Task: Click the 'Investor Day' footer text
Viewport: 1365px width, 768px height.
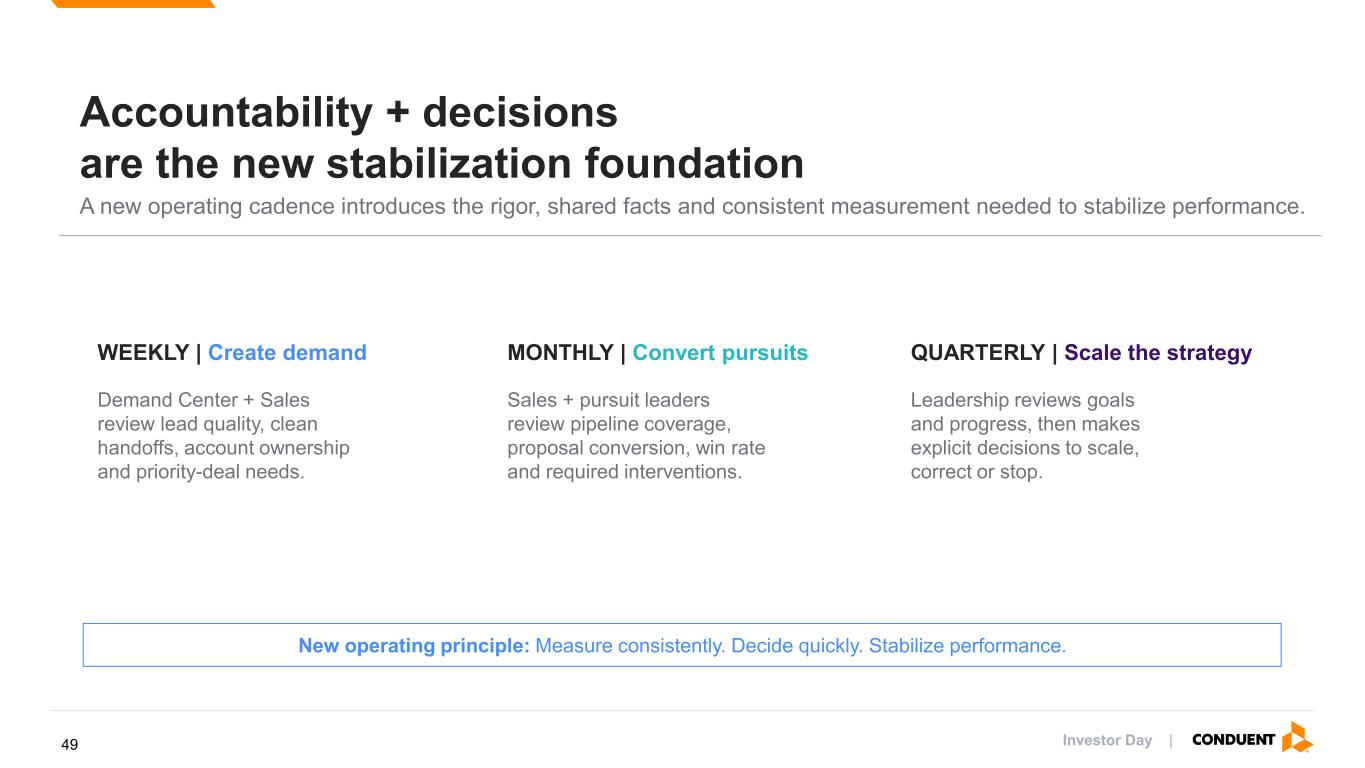Action: point(1107,741)
